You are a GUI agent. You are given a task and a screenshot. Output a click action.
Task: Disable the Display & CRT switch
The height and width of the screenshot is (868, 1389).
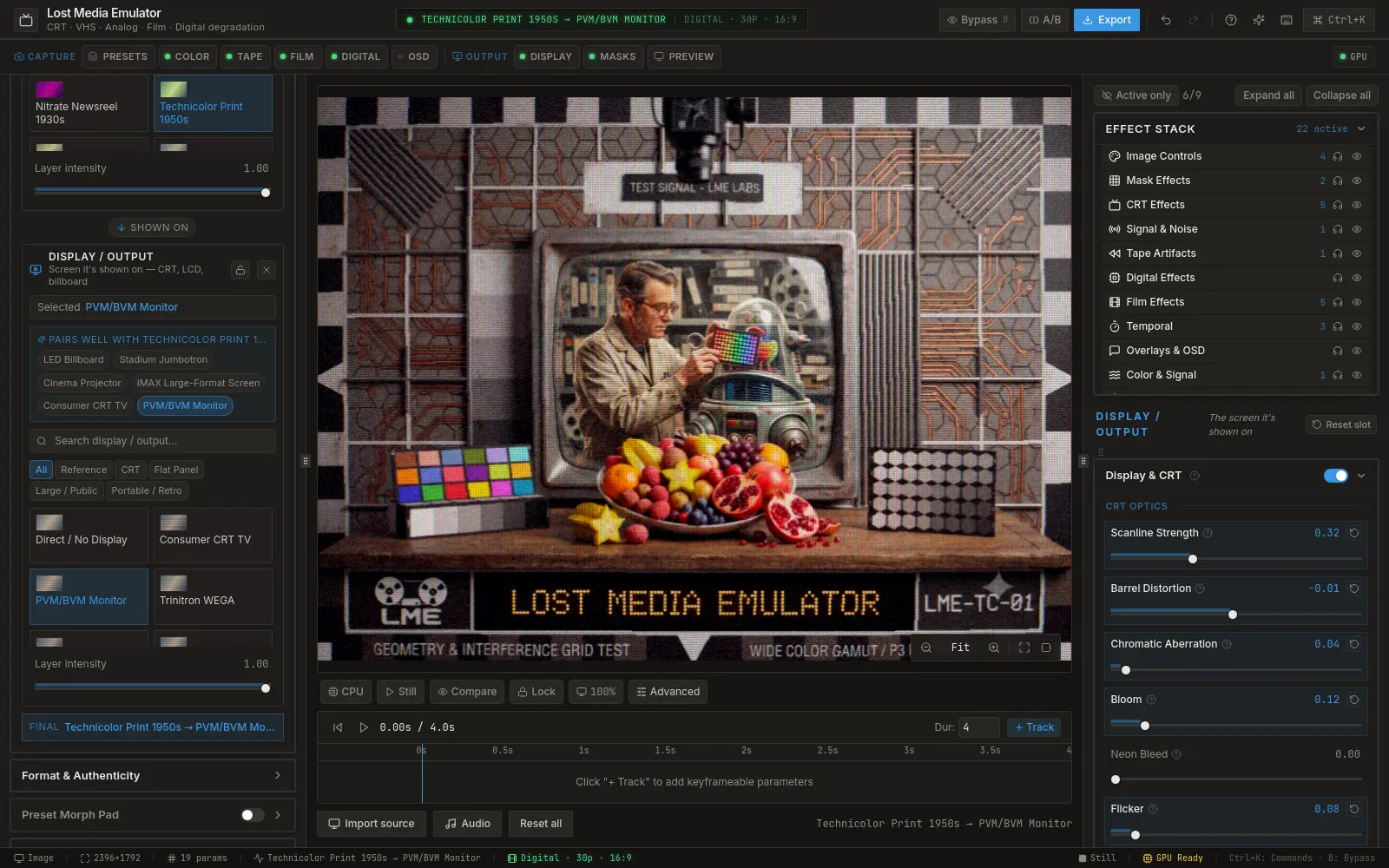(x=1335, y=476)
